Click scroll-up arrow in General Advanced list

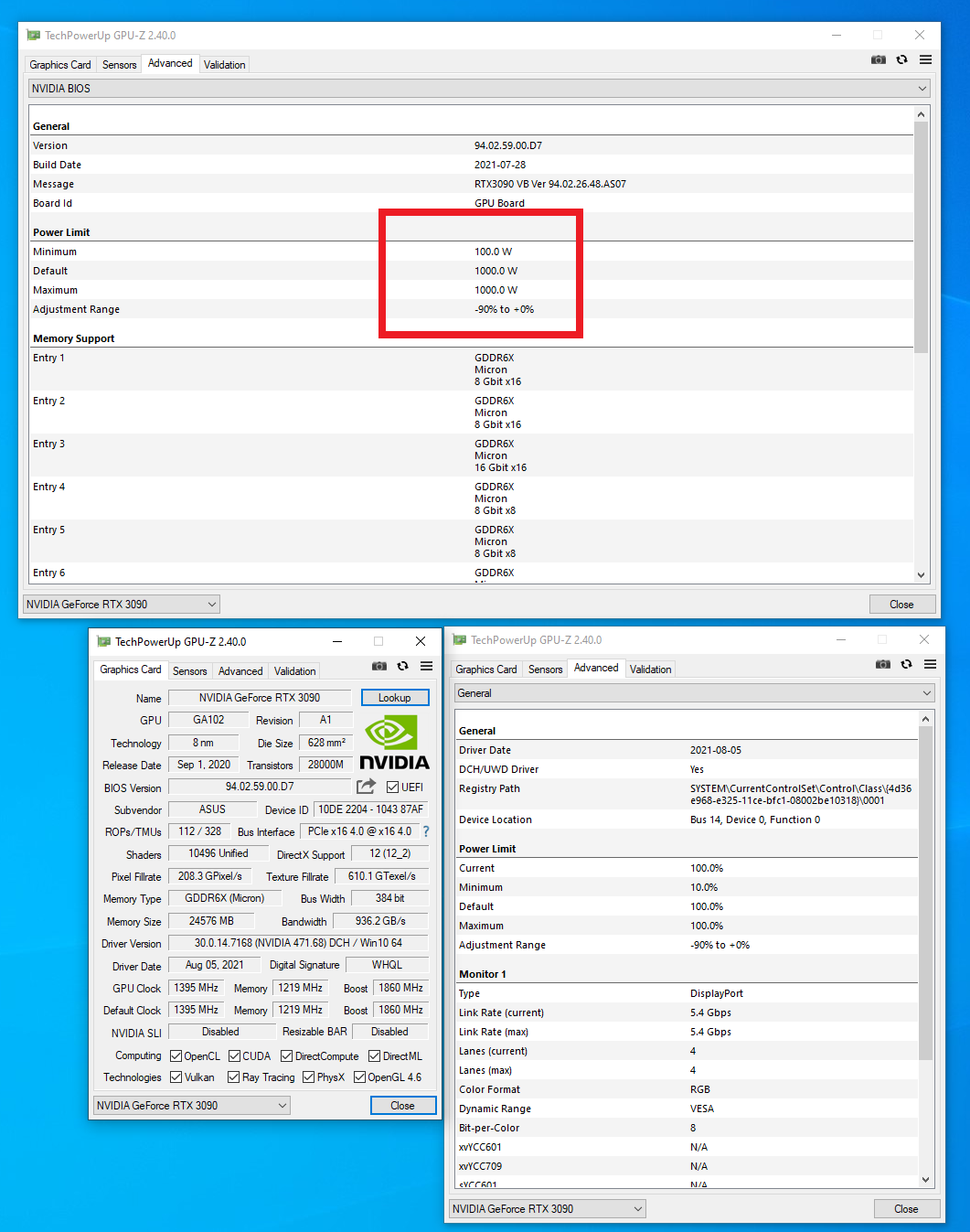[x=925, y=719]
